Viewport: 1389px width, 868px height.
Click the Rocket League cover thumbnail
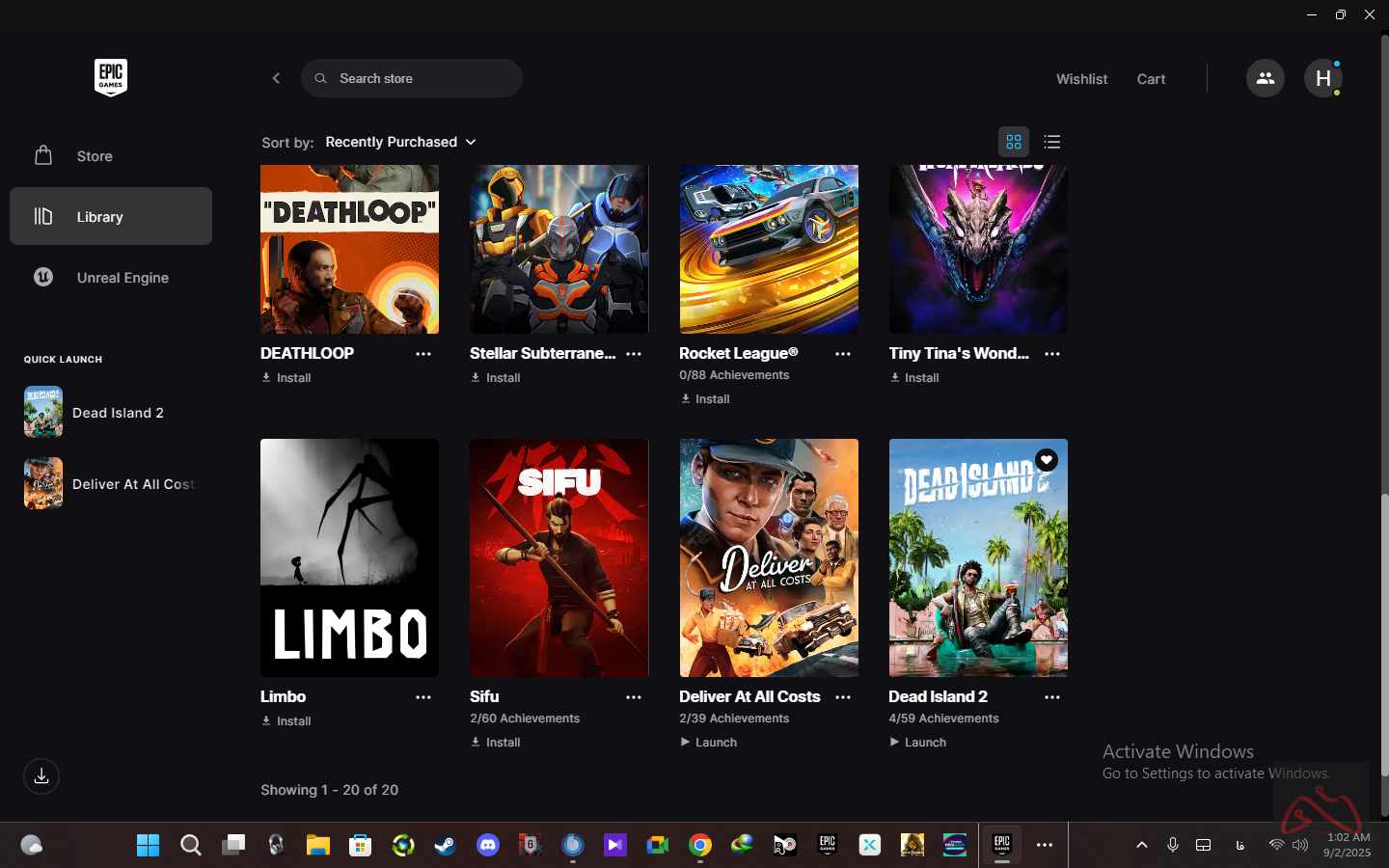769,249
